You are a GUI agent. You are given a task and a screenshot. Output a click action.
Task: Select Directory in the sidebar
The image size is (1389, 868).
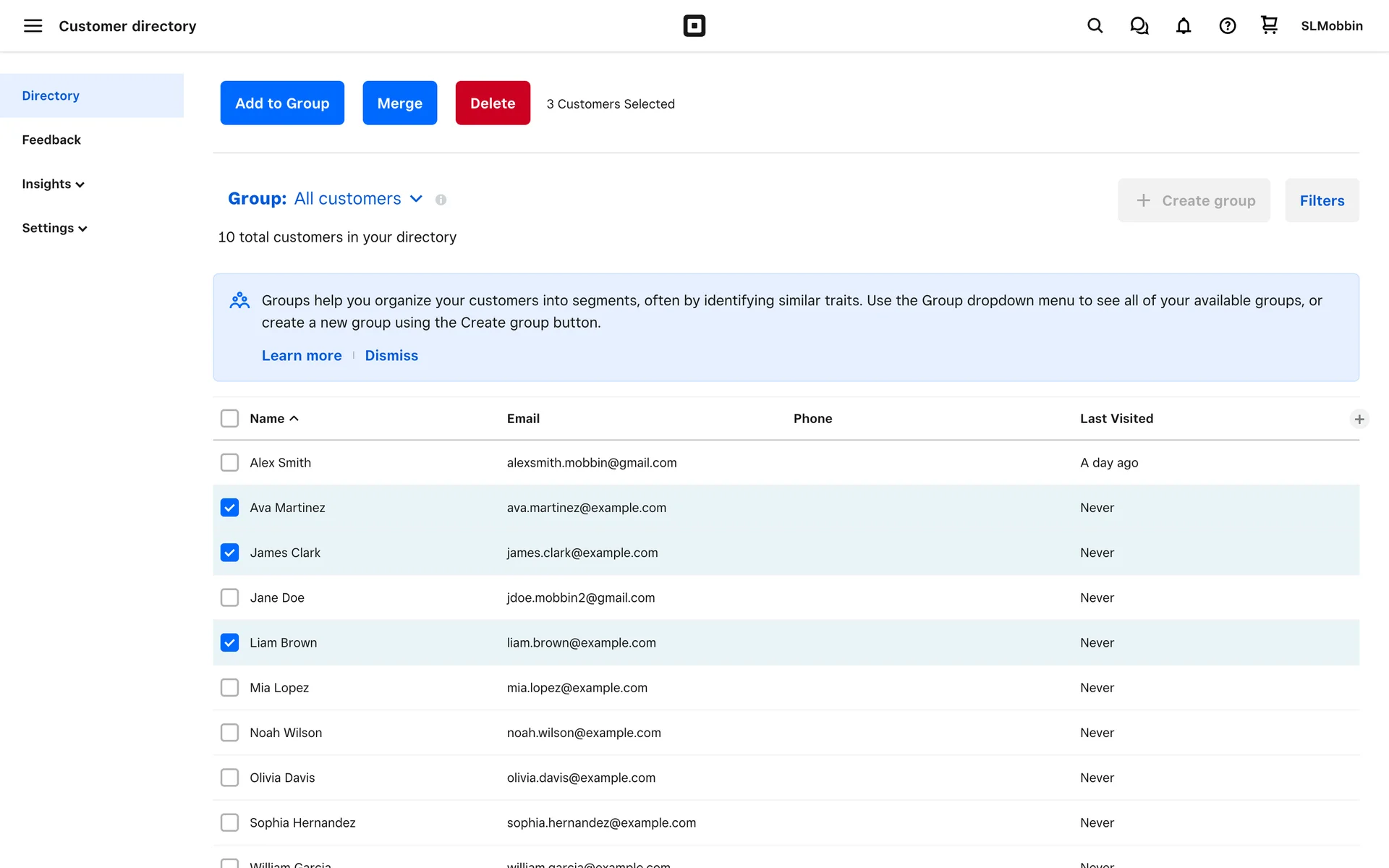pyautogui.click(x=51, y=95)
